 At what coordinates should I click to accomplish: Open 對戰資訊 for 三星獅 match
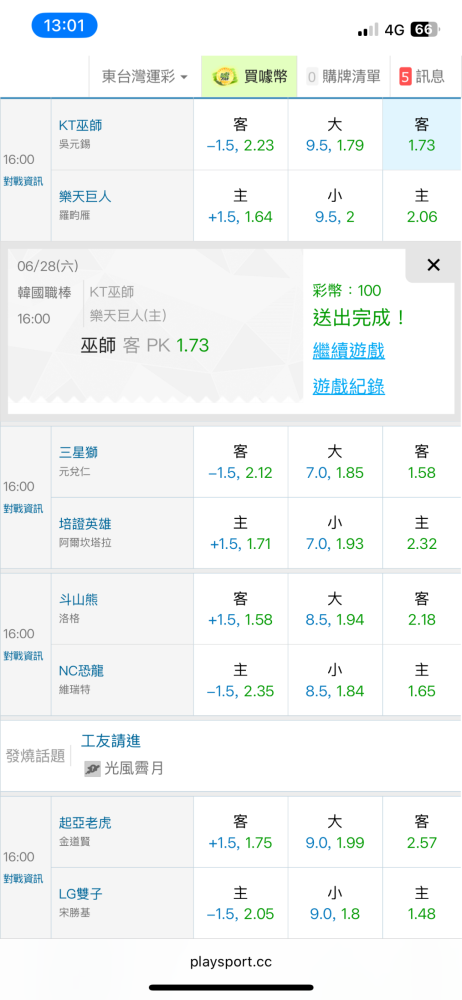coord(23,508)
